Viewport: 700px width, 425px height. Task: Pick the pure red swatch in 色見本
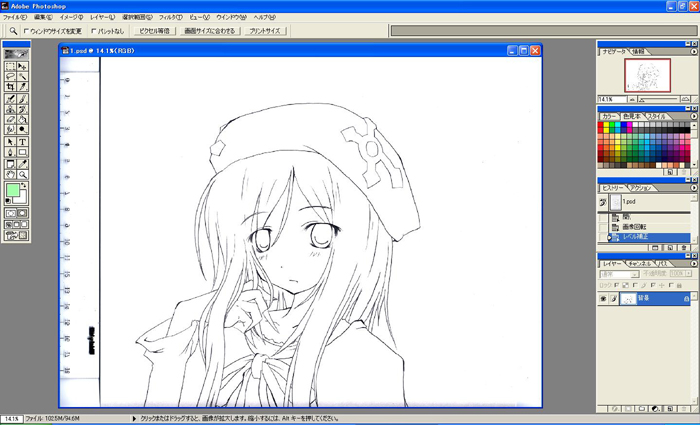pos(600,124)
